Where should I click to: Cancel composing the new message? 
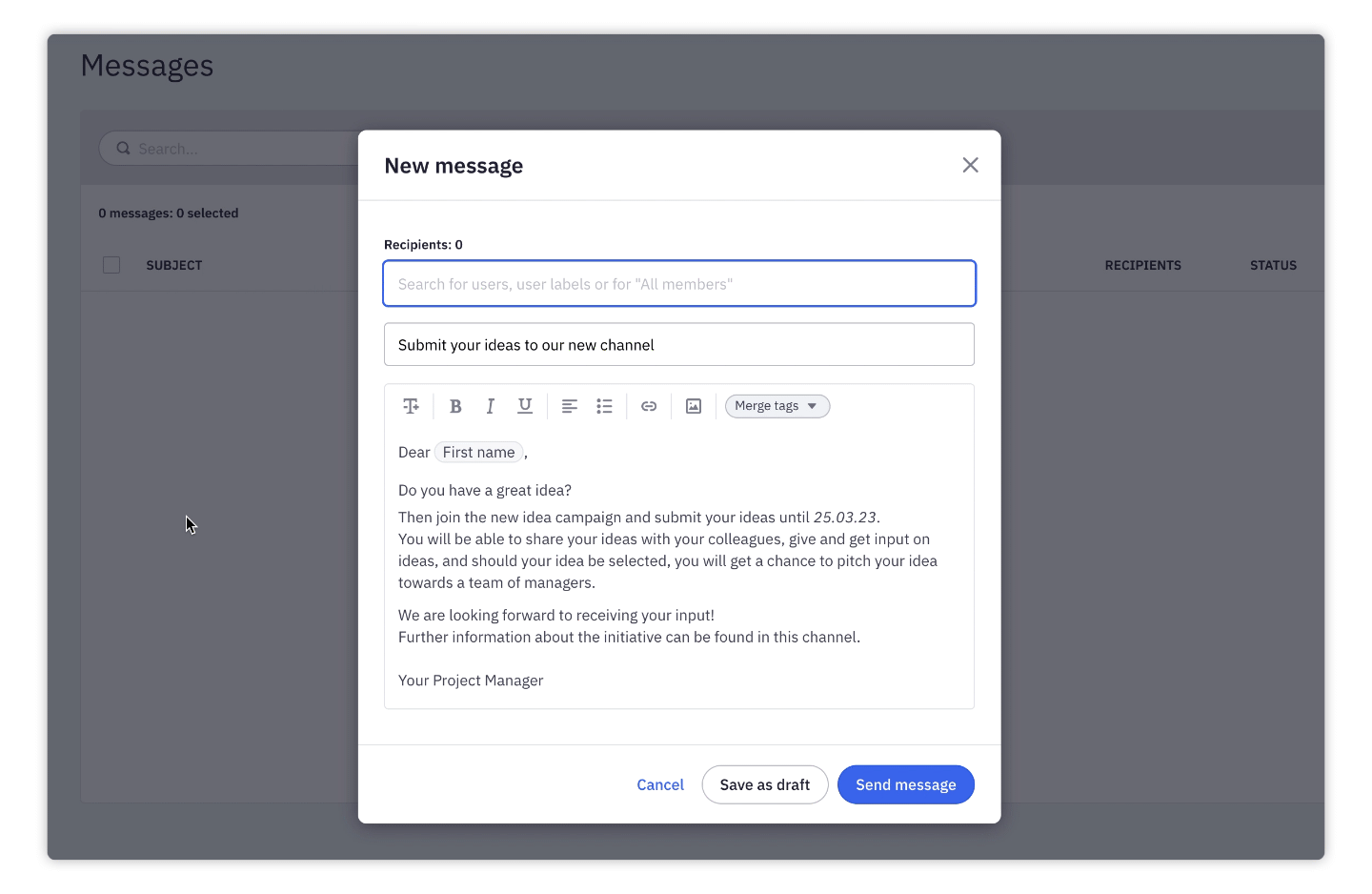point(659,784)
